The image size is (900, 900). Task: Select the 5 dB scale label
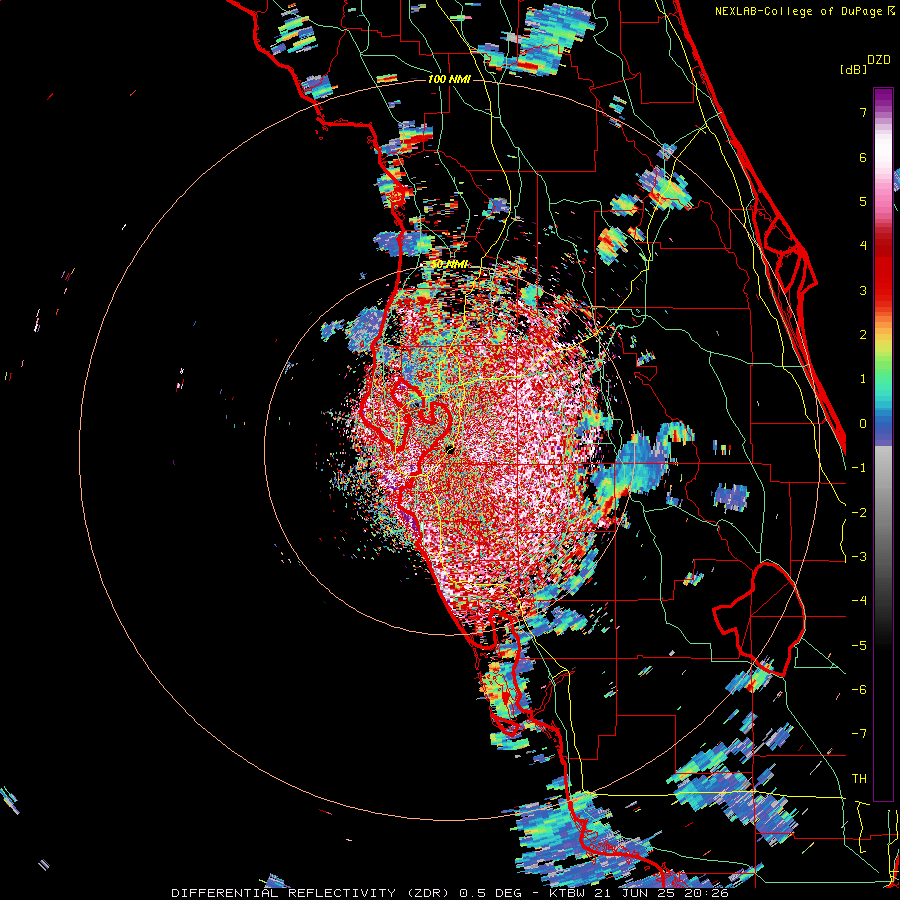pos(863,201)
